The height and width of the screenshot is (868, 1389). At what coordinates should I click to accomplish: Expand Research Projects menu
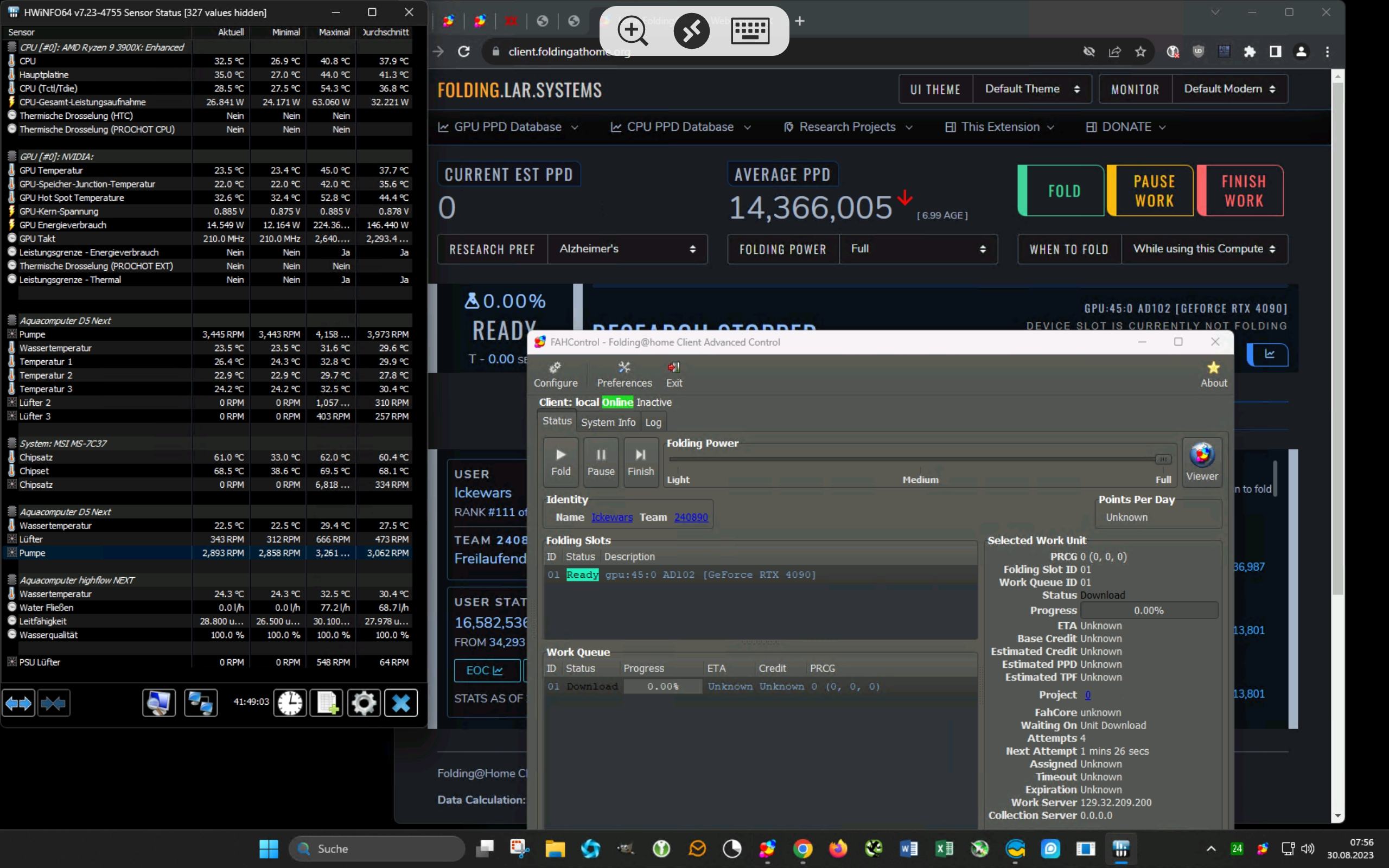pos(848,127)
